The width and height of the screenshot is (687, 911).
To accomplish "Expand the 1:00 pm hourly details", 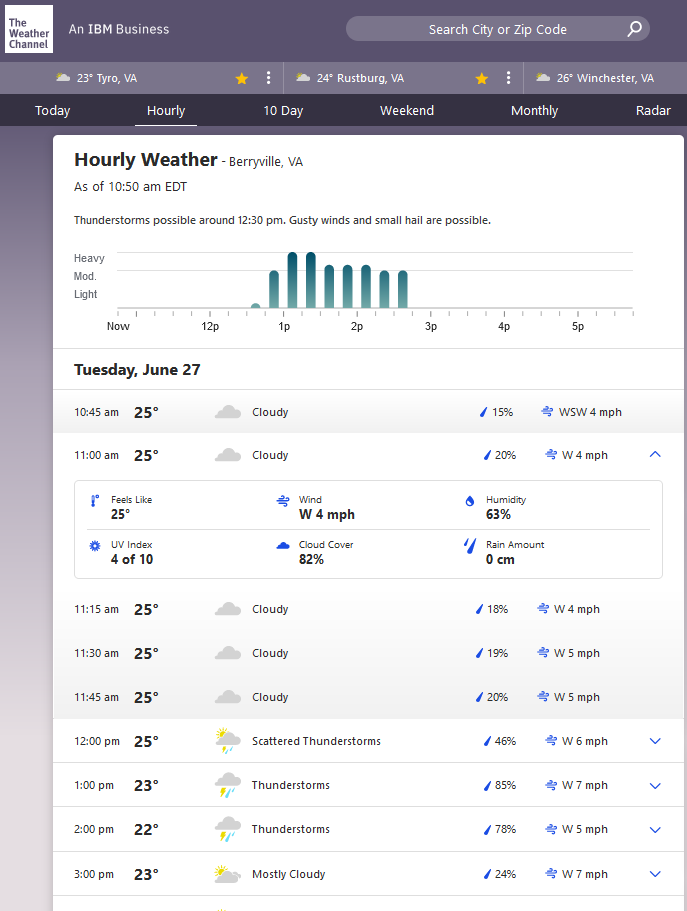I will [655, 786].
